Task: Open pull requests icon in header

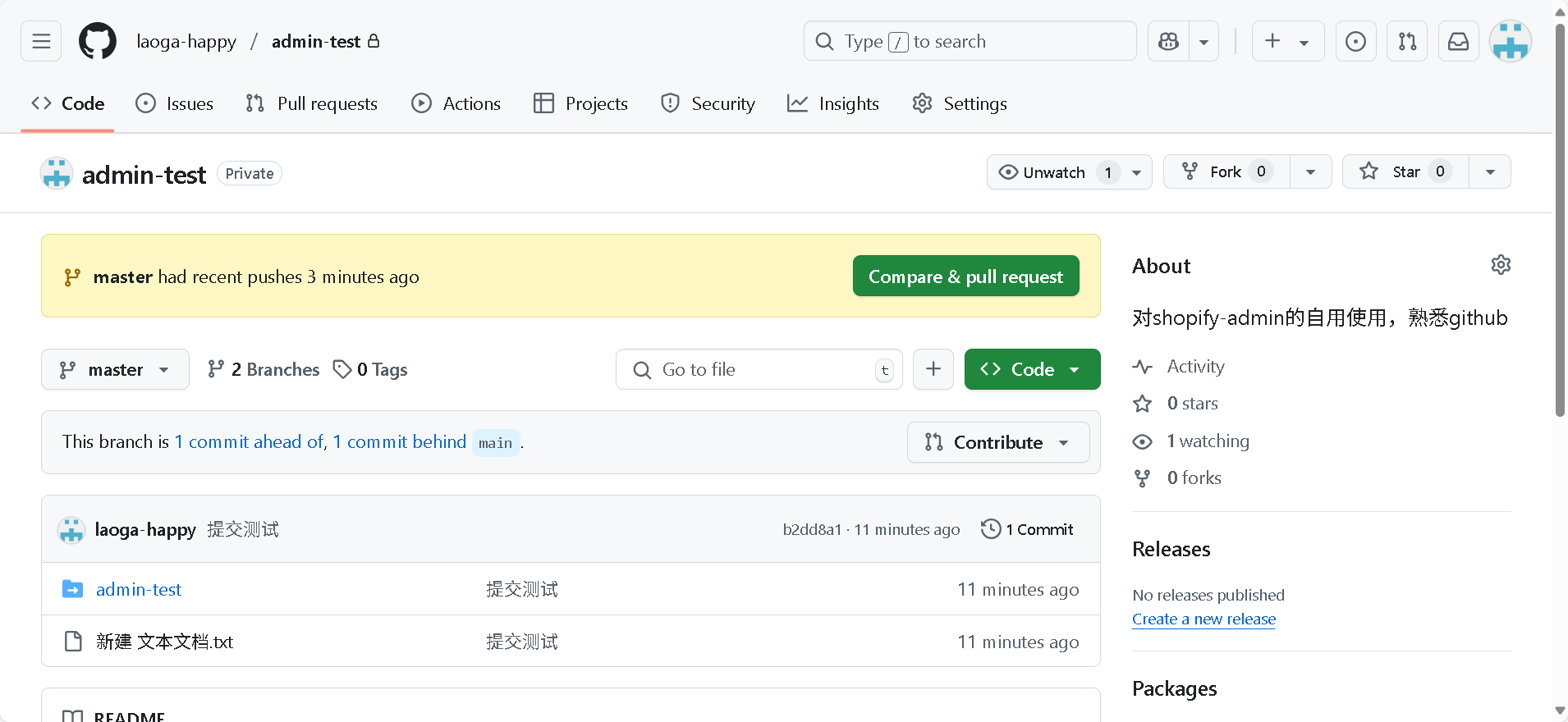Action: [1407, 41]
